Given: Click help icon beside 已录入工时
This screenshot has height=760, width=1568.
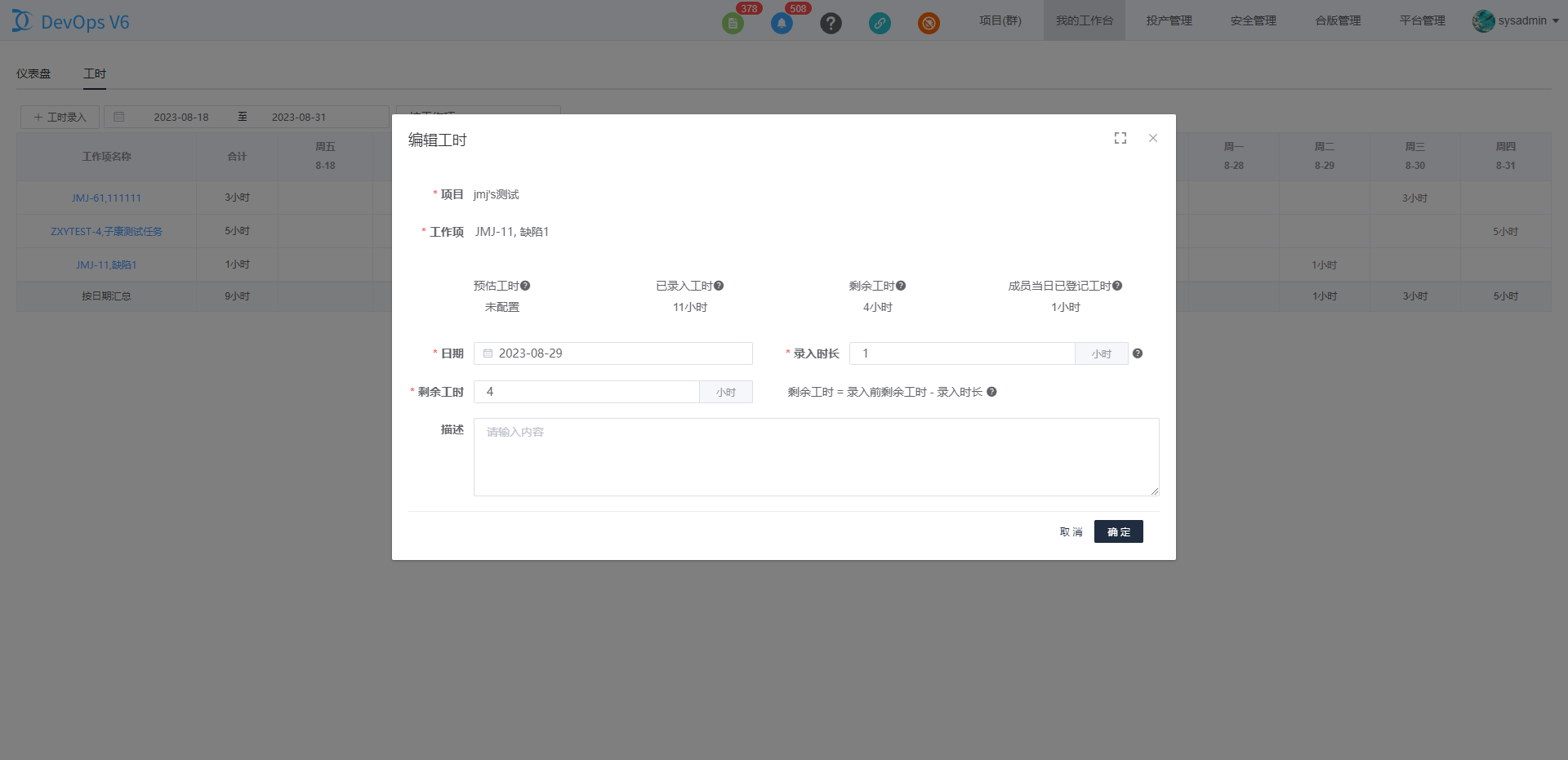Looking at the screenshot, I should click(x=719, y=286).
